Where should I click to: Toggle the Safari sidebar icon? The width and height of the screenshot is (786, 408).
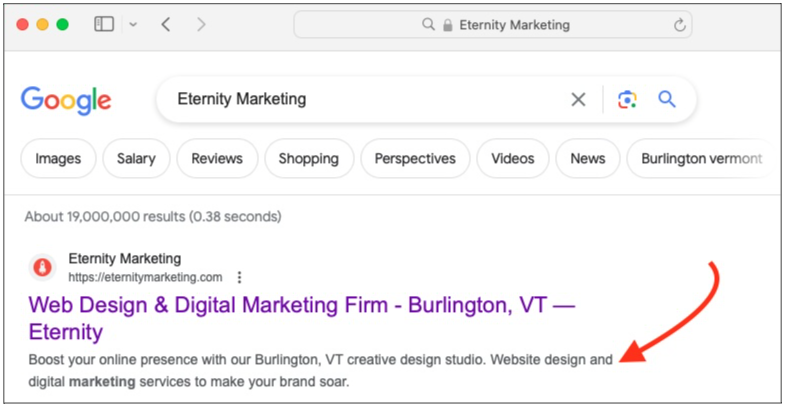pyautogui.click(x=104, y=24)
